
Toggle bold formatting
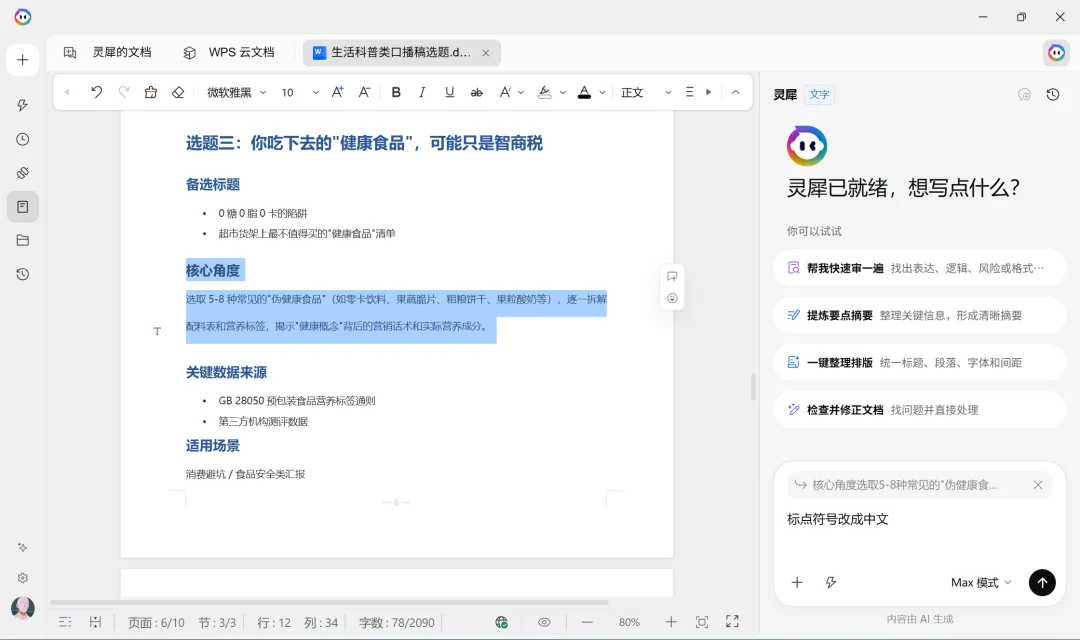pyautogui.click(x=396, y=92)
